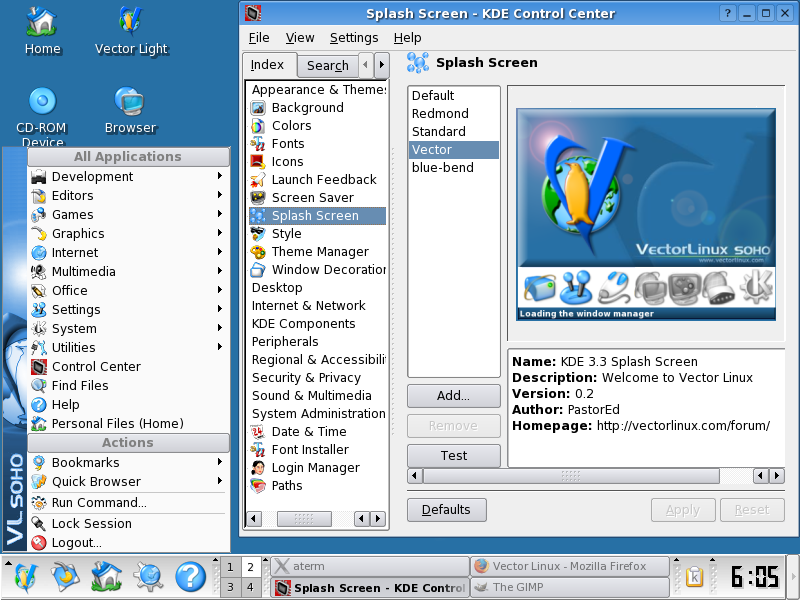The width and height of the screenshot is (800, 600).
Task: Expand the Quick Browser submenu
Action: (x=96, y=481)
